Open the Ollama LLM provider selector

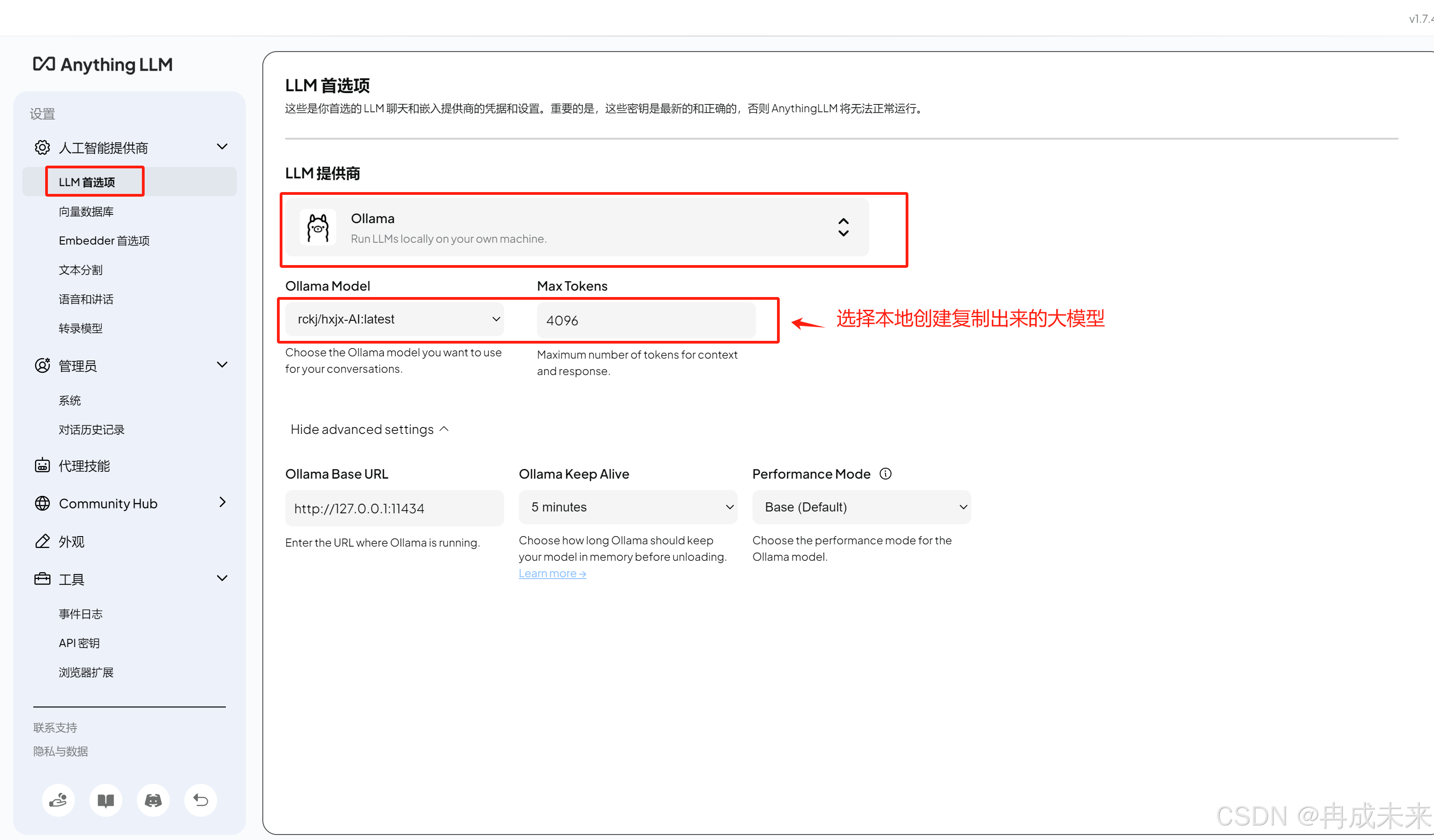pyautogui.click(x=576, y=228)
